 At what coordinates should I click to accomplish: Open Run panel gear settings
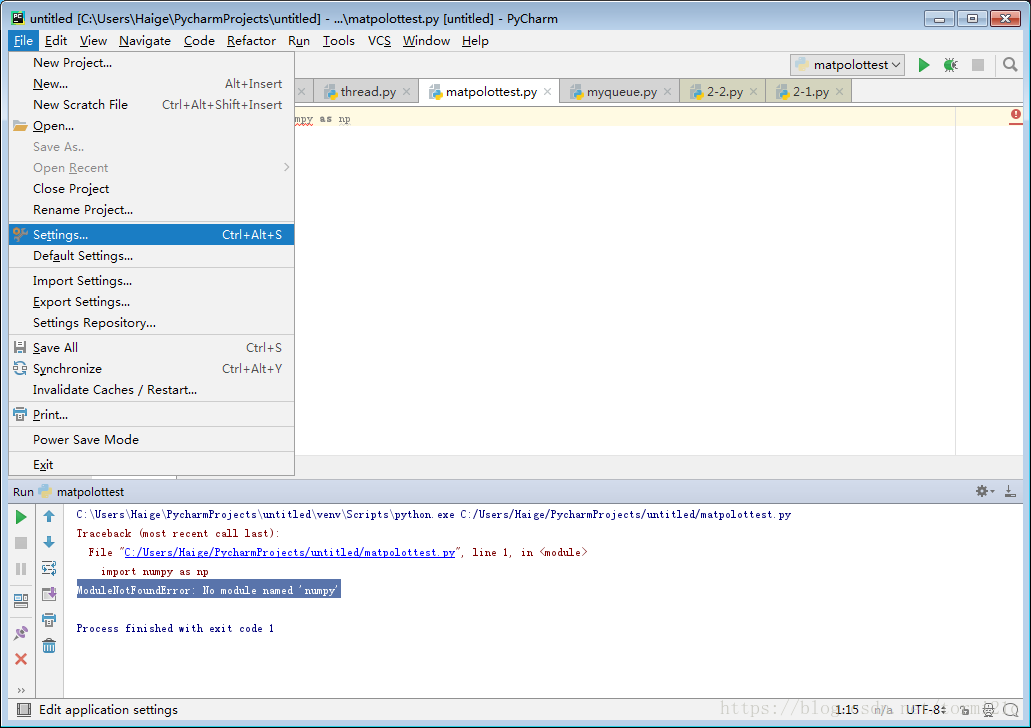[984, 491]
